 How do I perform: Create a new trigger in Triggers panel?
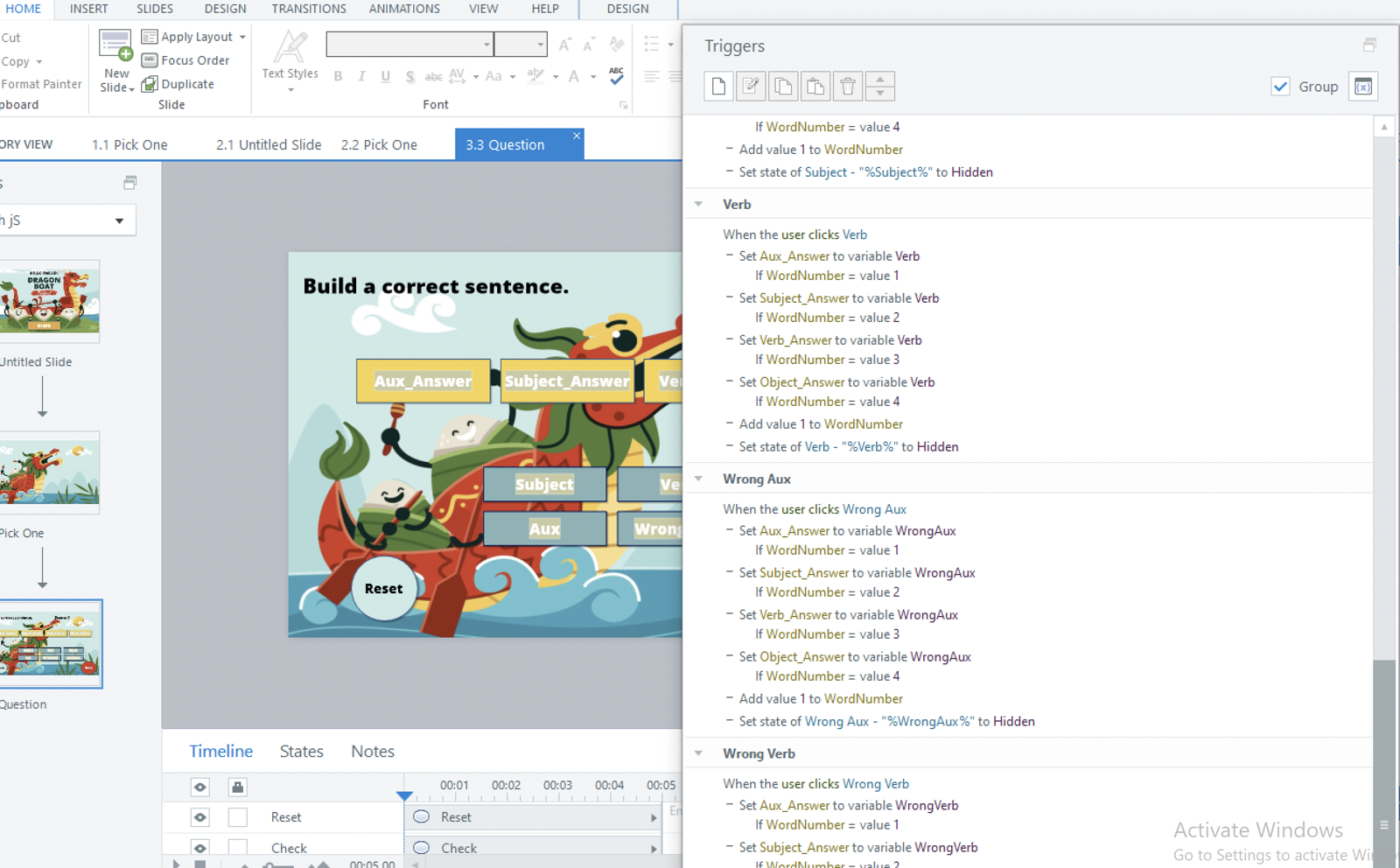(x=718, y=86)
